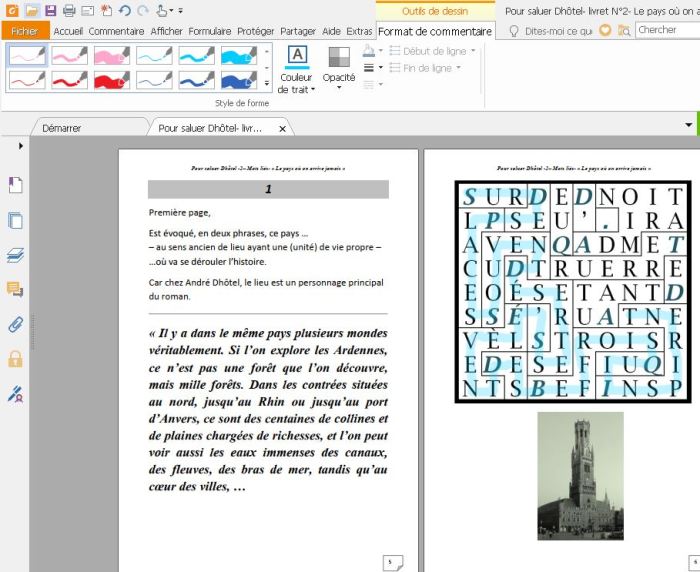Click the Foxit application logo icon
The height and width of the screenshot is (572, 700).
tap(12, 10)
